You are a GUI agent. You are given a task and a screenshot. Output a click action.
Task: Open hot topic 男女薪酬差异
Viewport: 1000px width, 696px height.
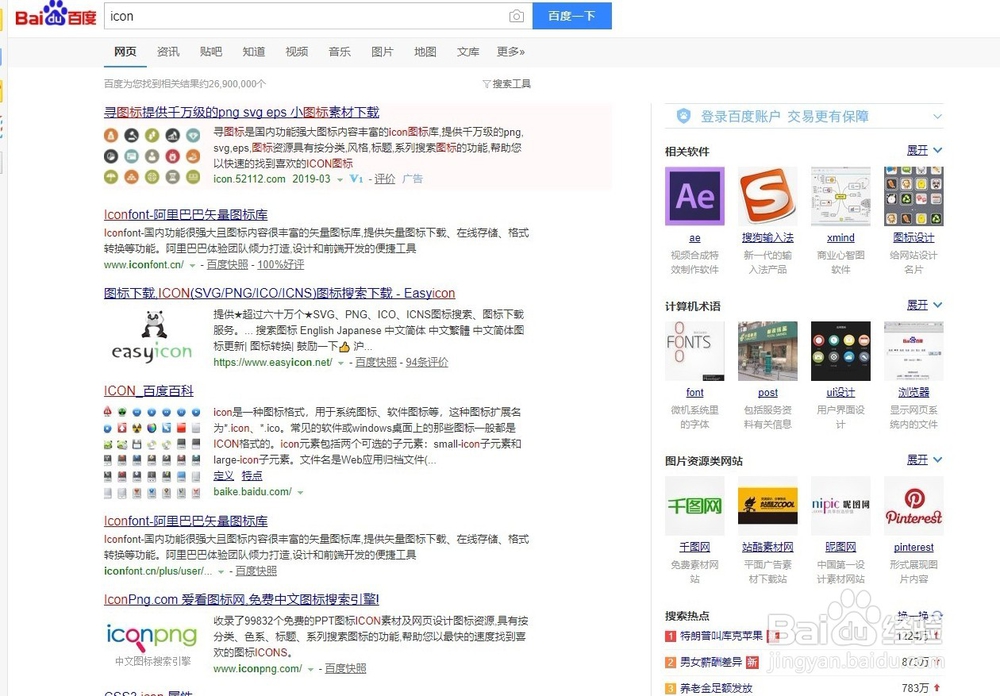[x=711, y=662]
